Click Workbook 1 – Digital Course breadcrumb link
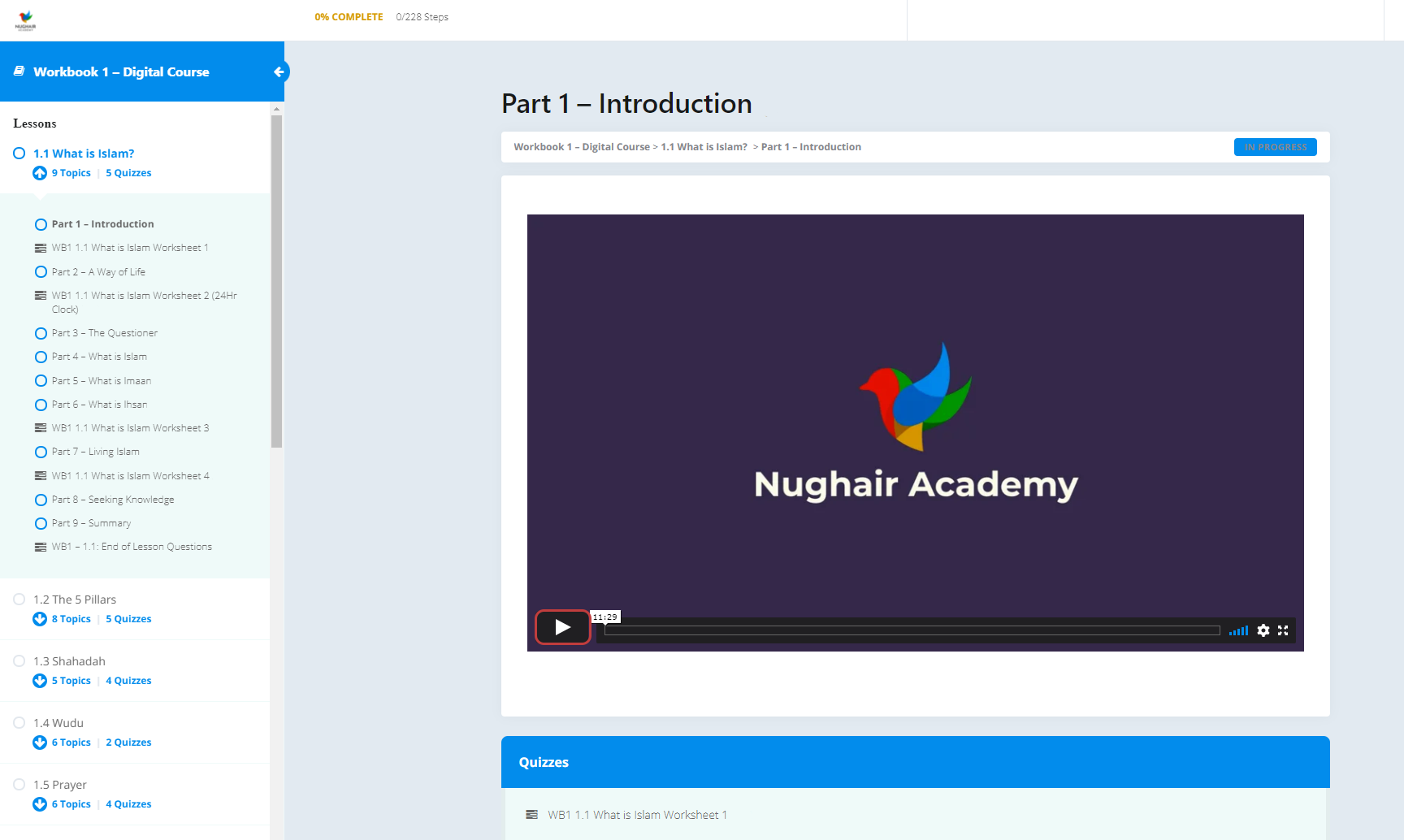 [581, 147]
